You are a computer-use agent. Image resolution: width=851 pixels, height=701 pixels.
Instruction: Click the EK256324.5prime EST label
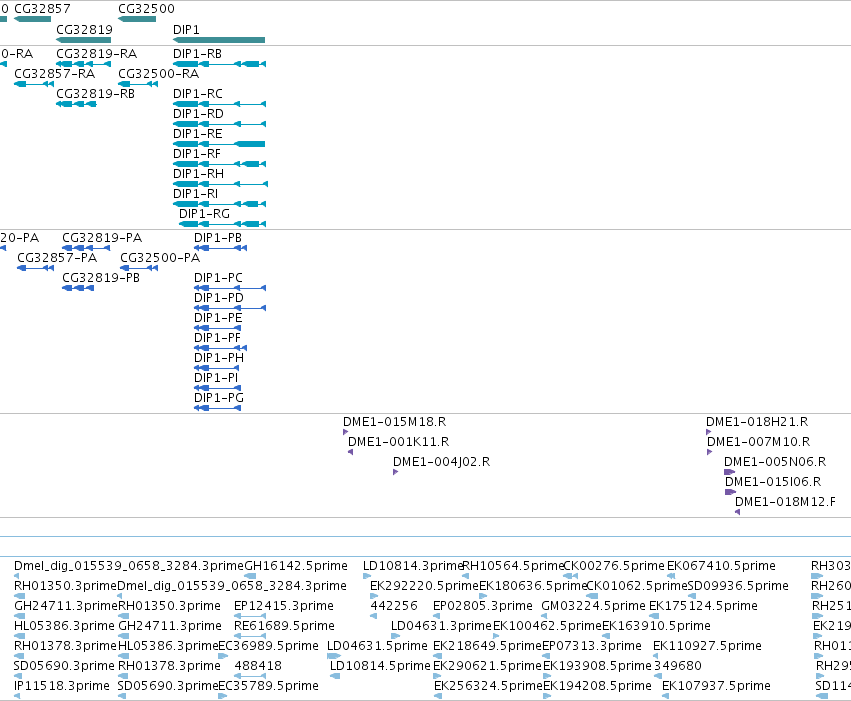pyautogui.click(x=488, y=686)
